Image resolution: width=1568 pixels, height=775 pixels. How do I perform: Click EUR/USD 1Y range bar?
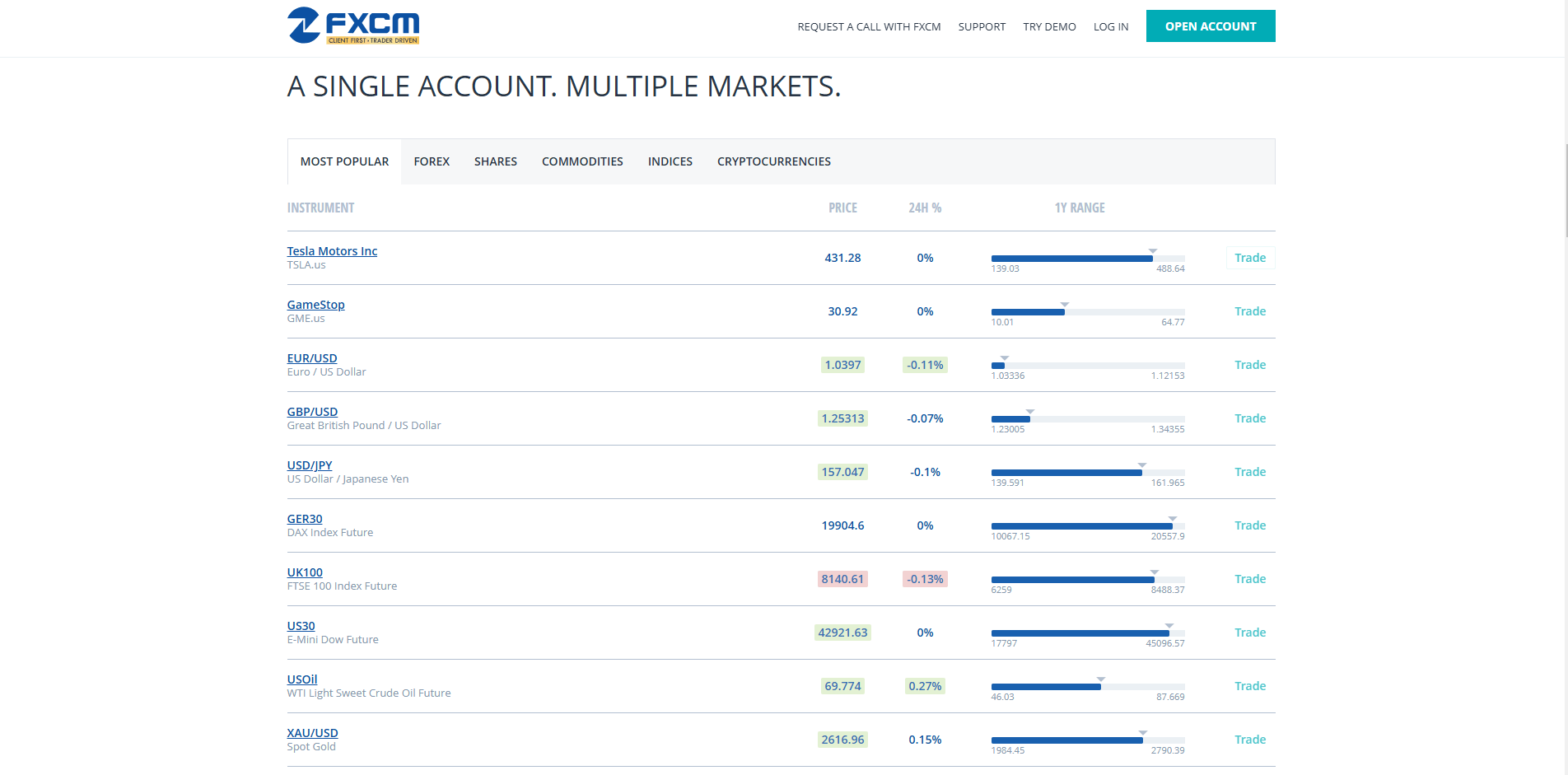[x=1088, y=366]
